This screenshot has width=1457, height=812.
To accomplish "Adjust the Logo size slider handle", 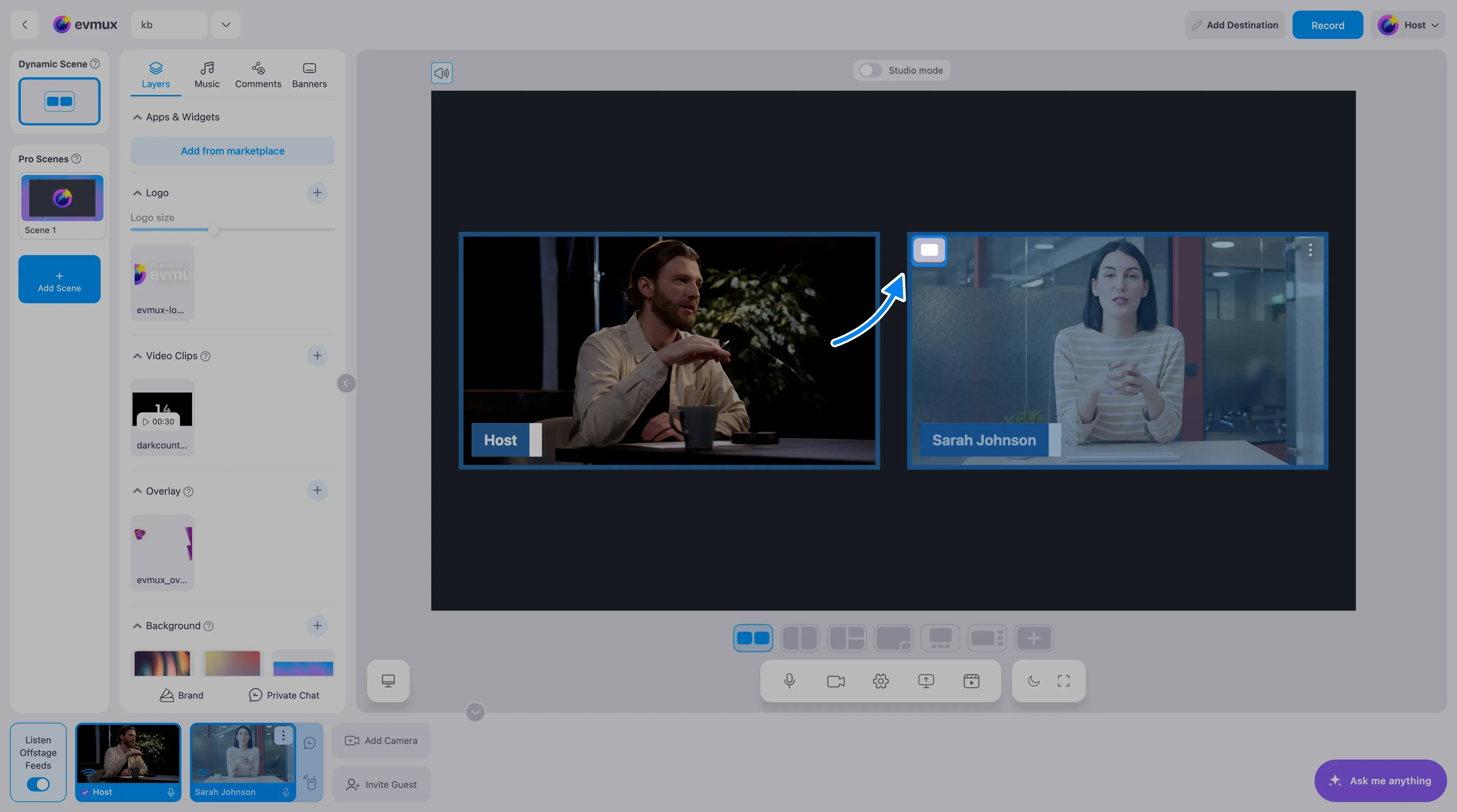I will [214, 230].
